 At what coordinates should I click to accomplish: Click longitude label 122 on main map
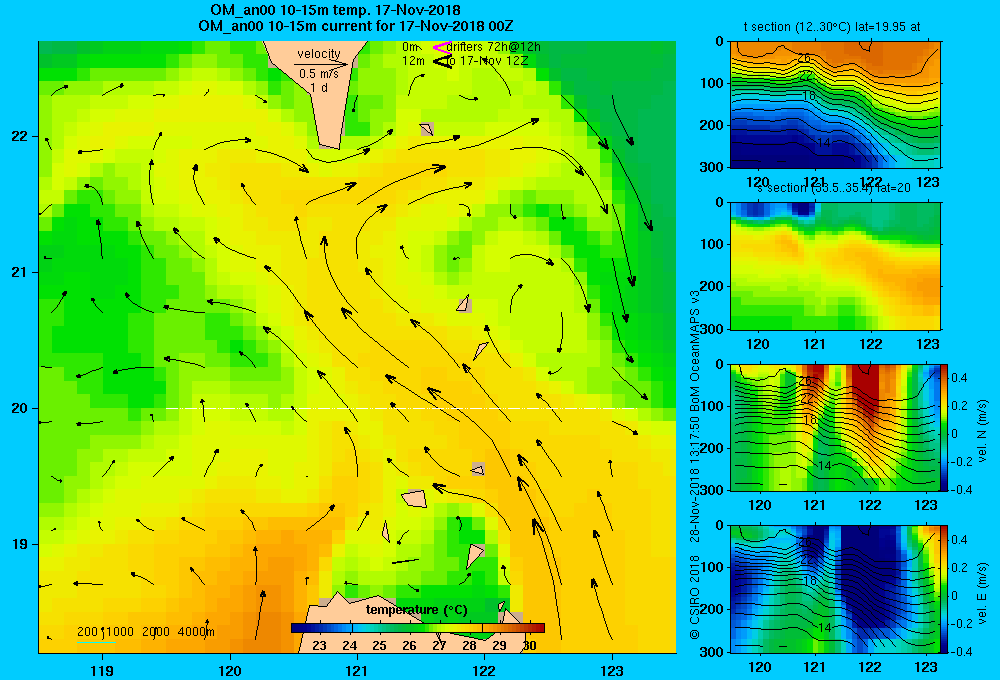pos(484,670)
